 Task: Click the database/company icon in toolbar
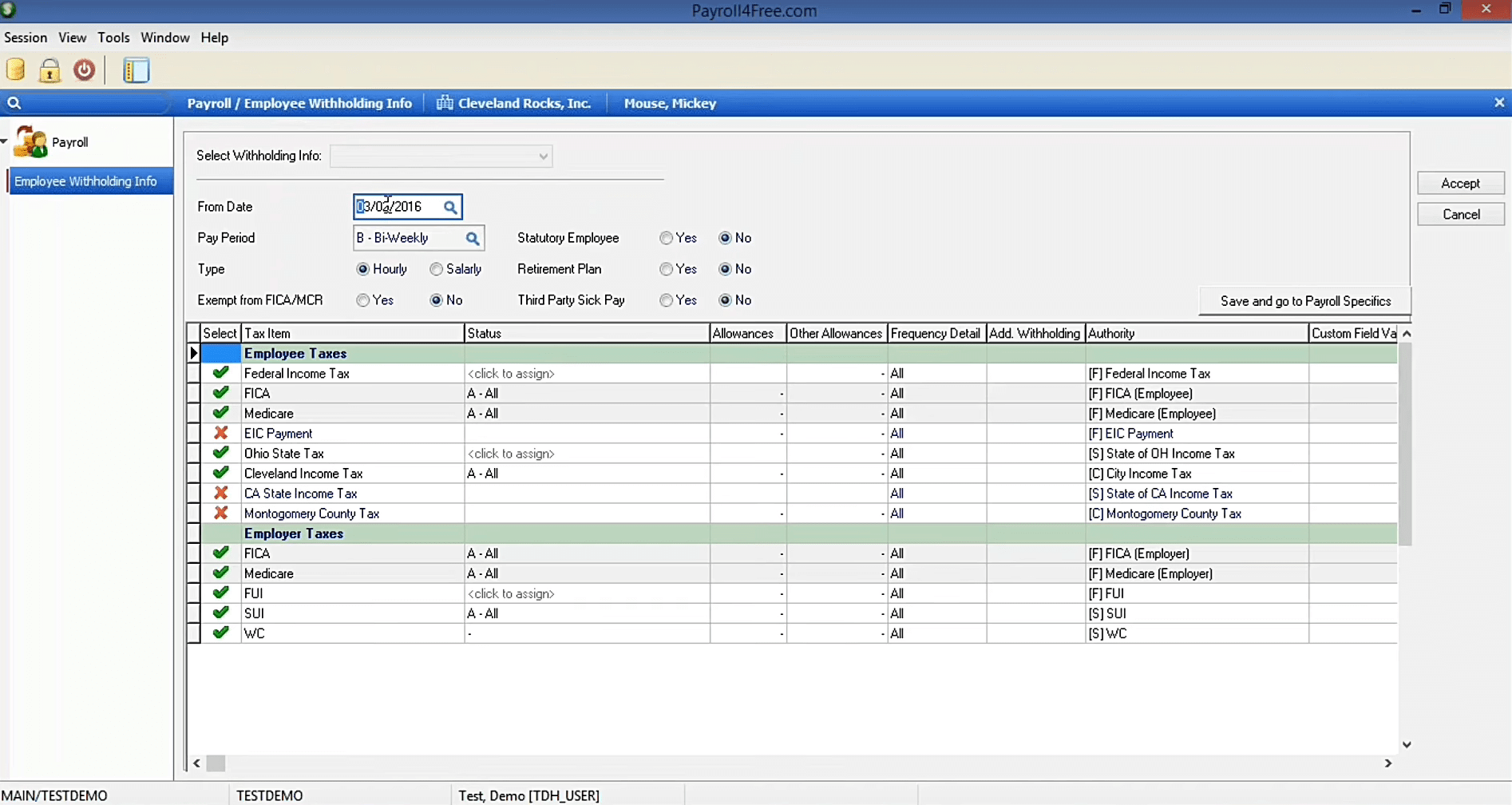[x=15, y=69]
